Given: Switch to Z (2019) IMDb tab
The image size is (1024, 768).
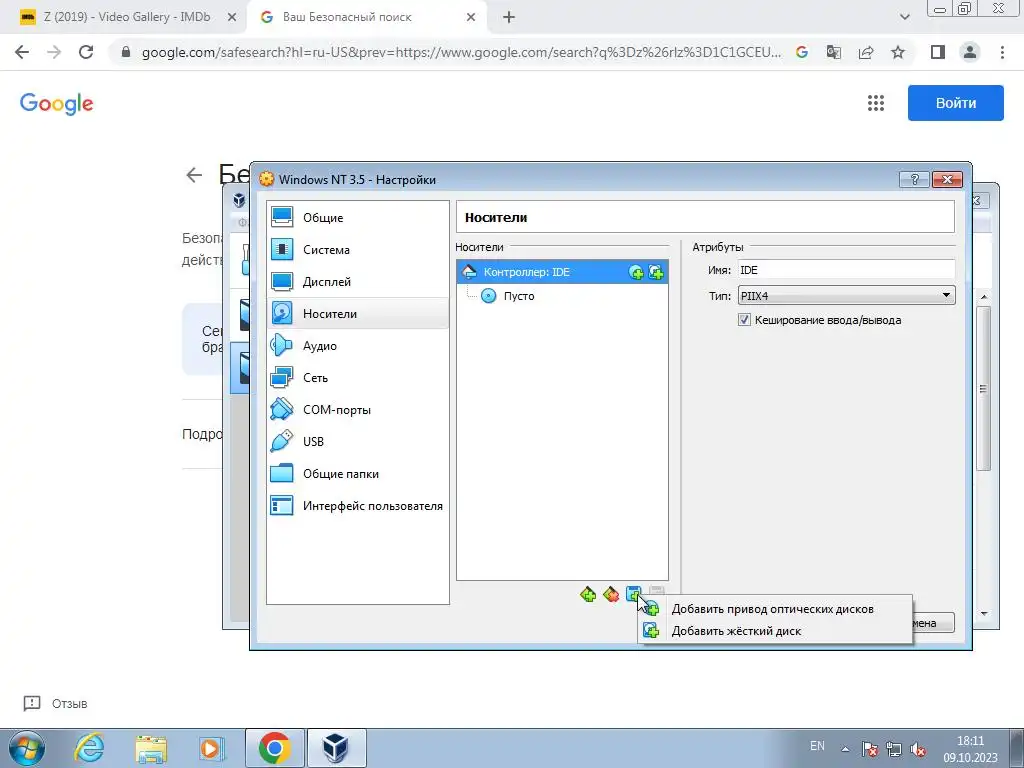Looking at the screenshot, I should point(127,17).
